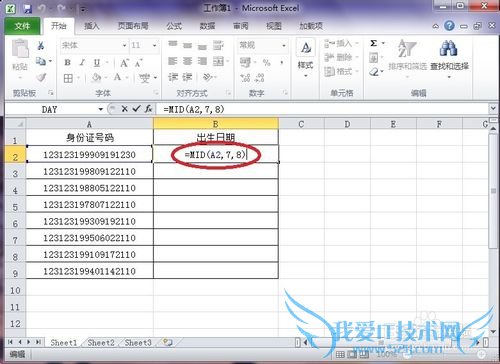Switch to the Sheet2 worksheet tab
Viewport: 500px width, 364px height.
(101, 342)
